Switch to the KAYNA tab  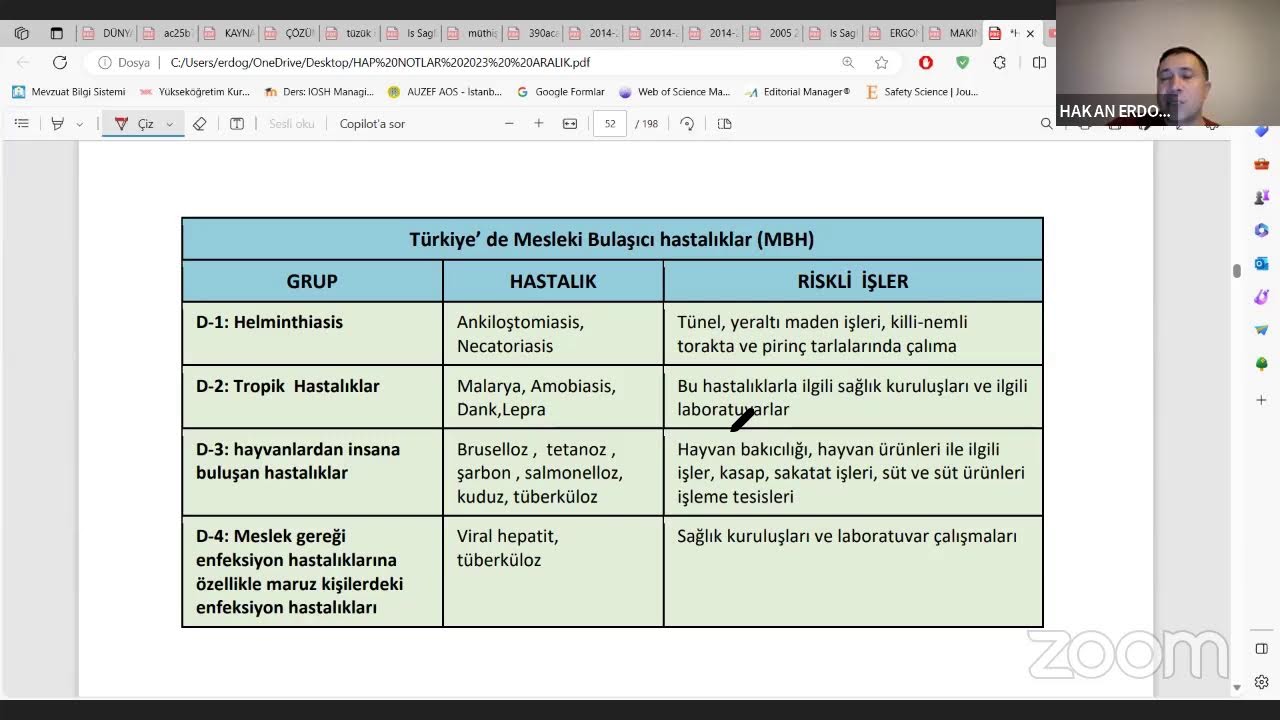pyautogui.click(x=228, y=33)
